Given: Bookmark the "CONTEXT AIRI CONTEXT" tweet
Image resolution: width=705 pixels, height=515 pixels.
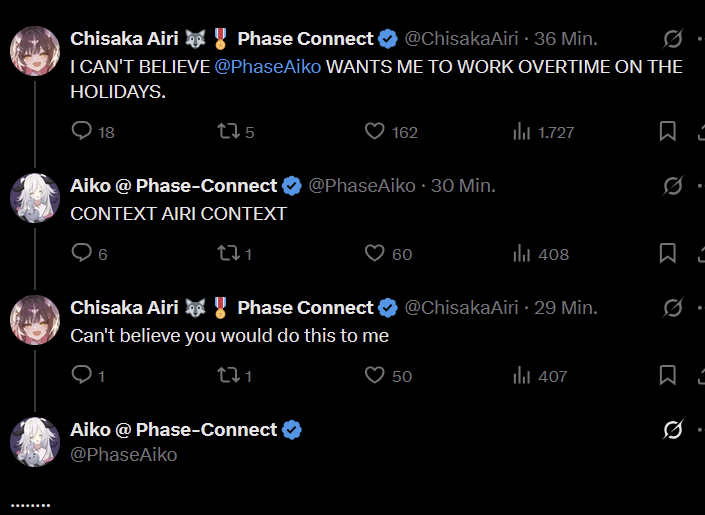Looking at the screenshot, I should pyautogui.click(x=667, y=254).
